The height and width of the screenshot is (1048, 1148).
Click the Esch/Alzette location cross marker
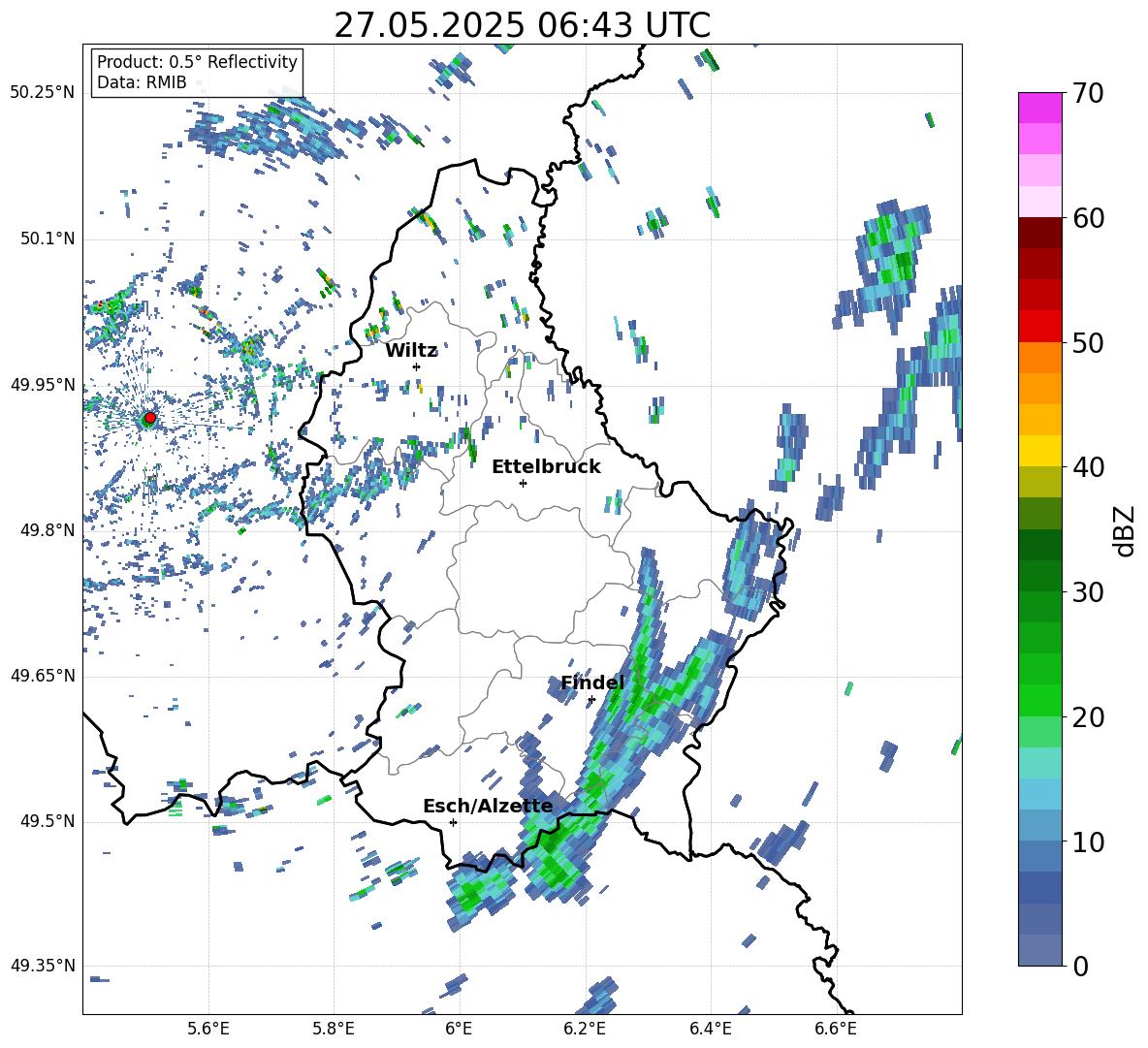pyautogui.click(x=453, y=822)
